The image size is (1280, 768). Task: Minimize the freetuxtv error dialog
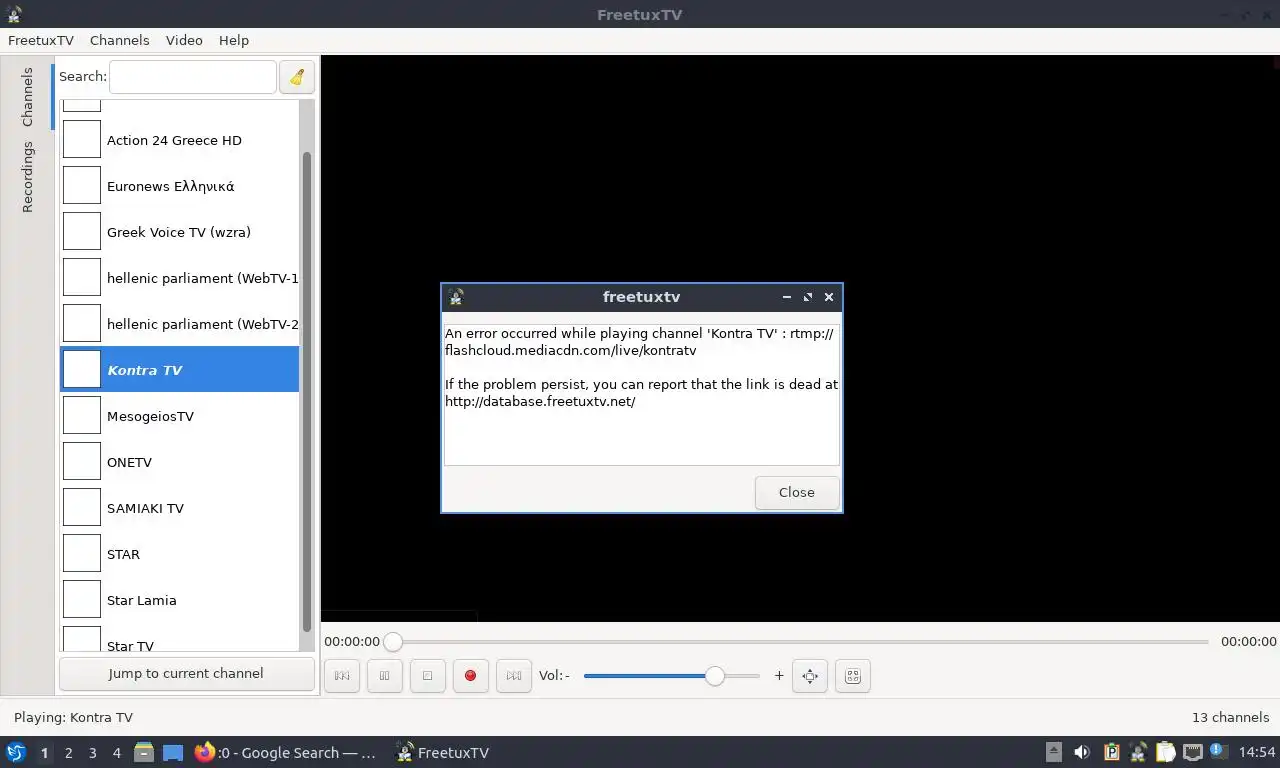(787, 297)
